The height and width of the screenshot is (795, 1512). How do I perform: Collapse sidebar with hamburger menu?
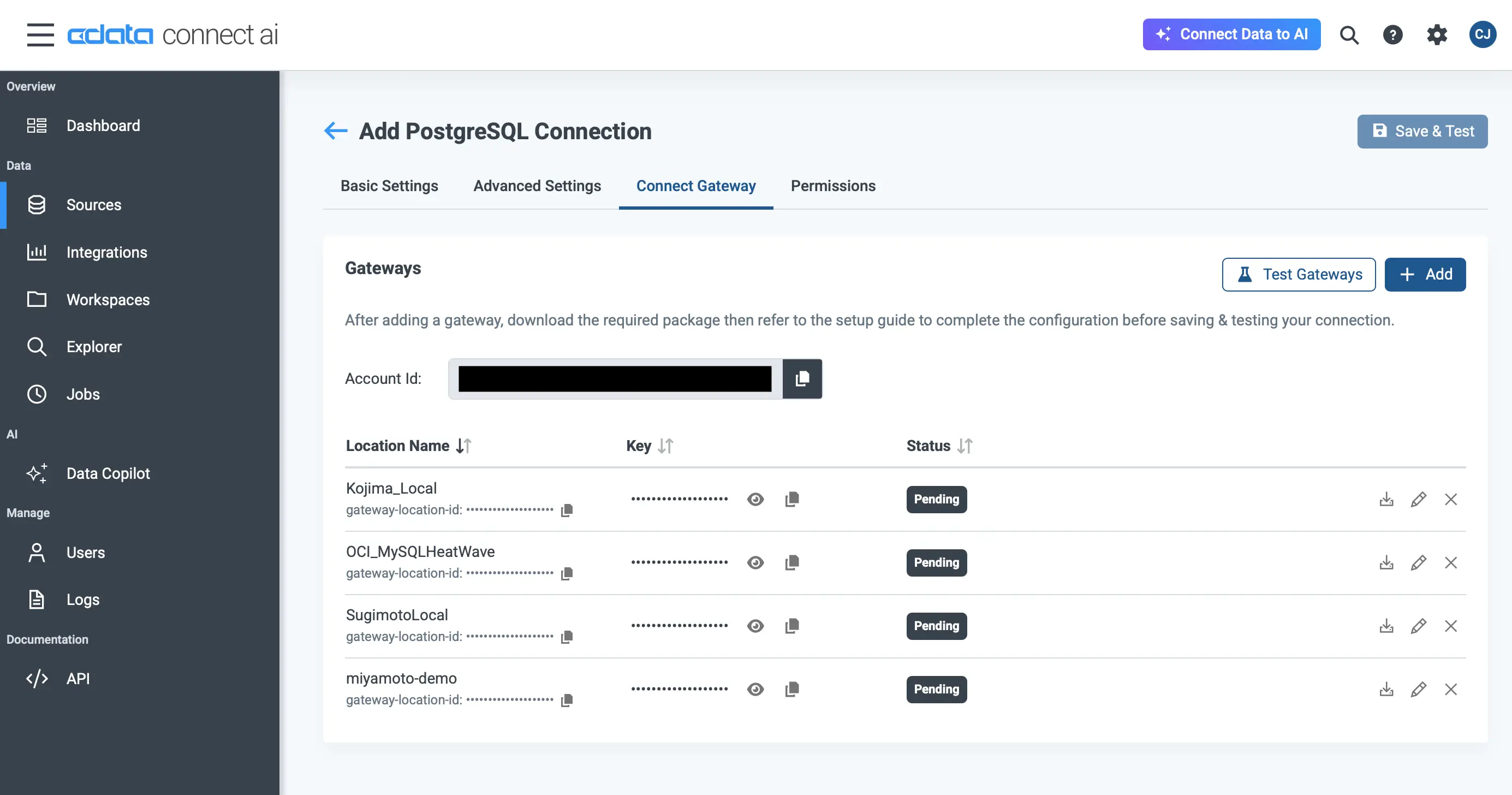(x=40, y=34)
